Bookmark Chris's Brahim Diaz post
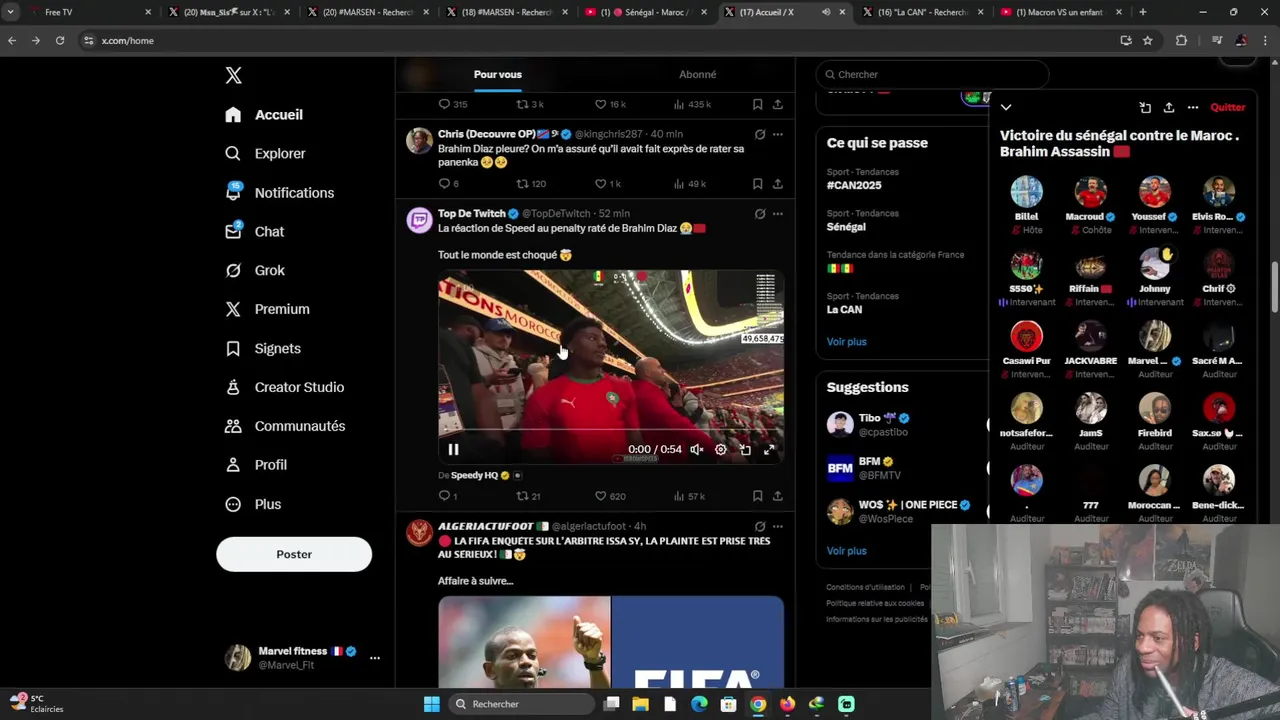 (757, 184)
